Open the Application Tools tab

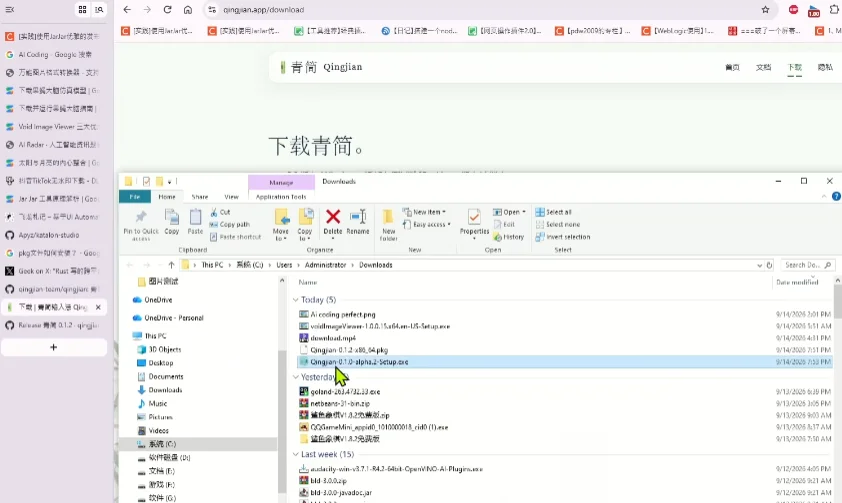(281, 196)
